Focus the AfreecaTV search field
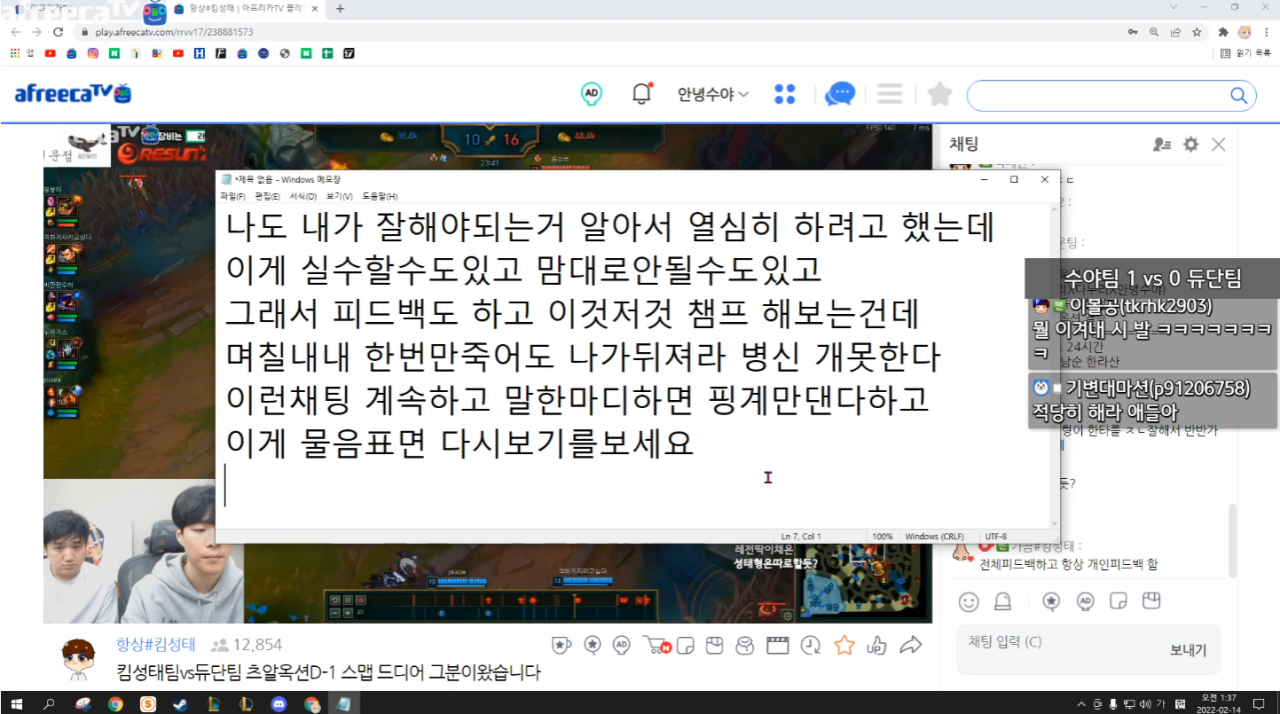The height and width of the screenshot is (714, 1280). pos(1097,95)
